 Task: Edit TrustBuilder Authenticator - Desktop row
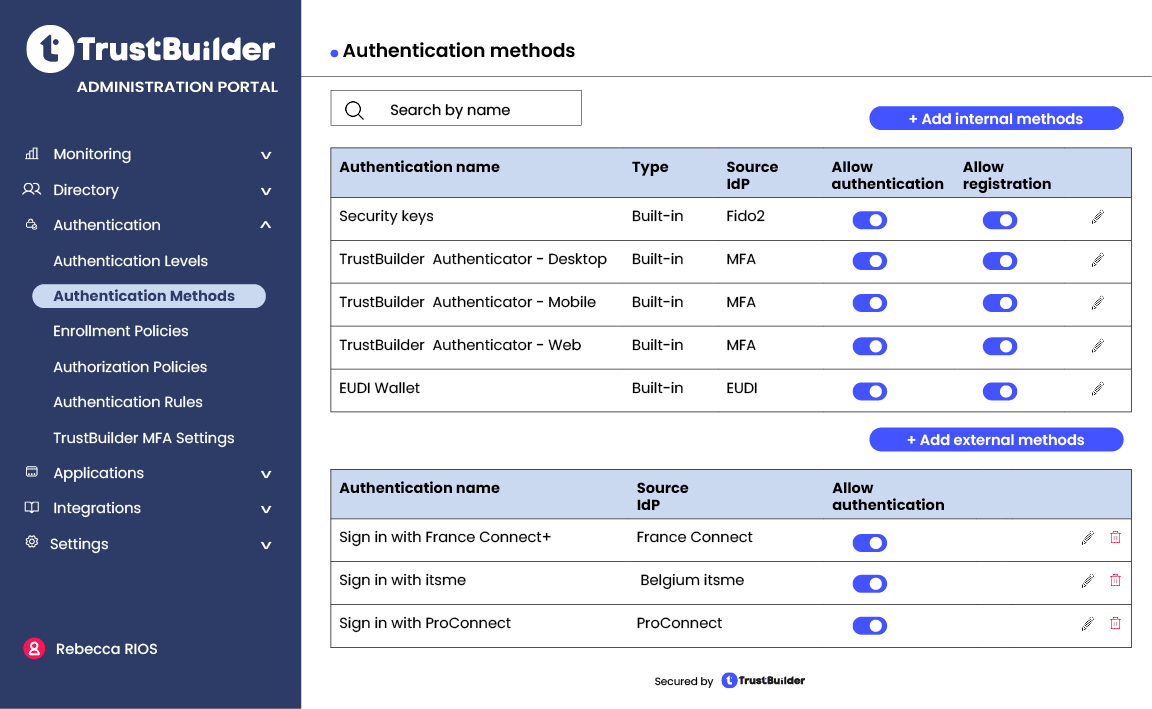1098,259
